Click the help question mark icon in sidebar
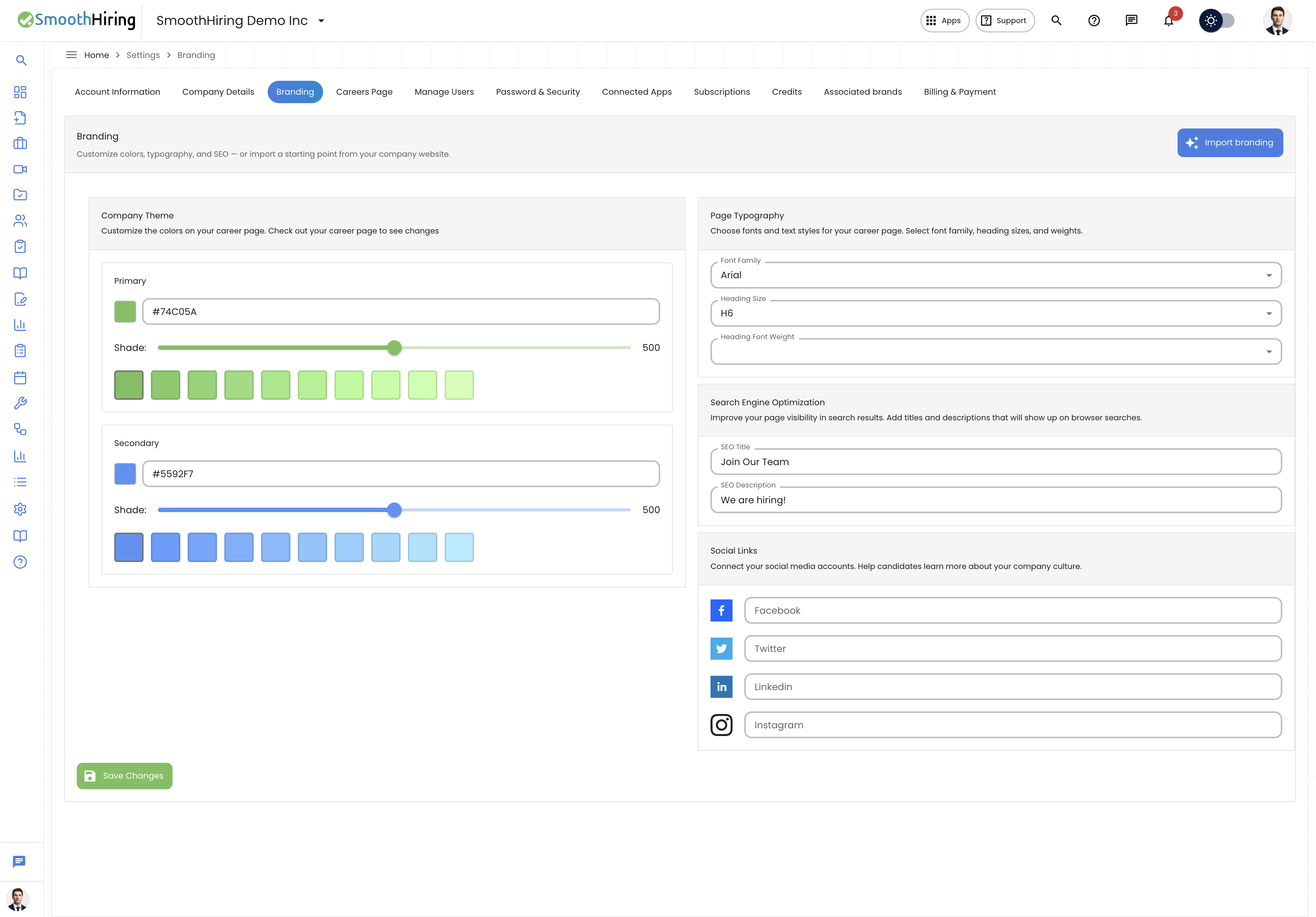Viewport: 1316px width, 917px height. 20,562
